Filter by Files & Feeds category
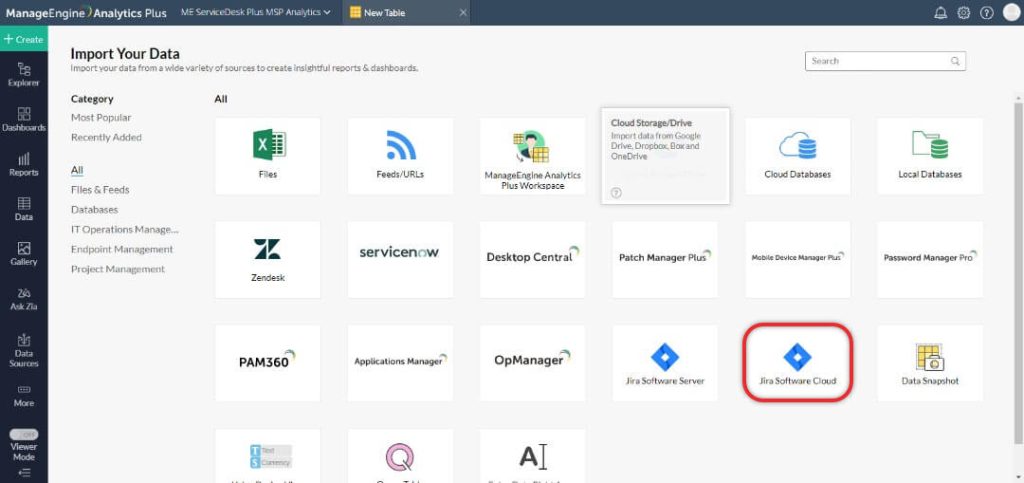The width and height of the screenshot is (1024, 483). (x=100, y=189)
